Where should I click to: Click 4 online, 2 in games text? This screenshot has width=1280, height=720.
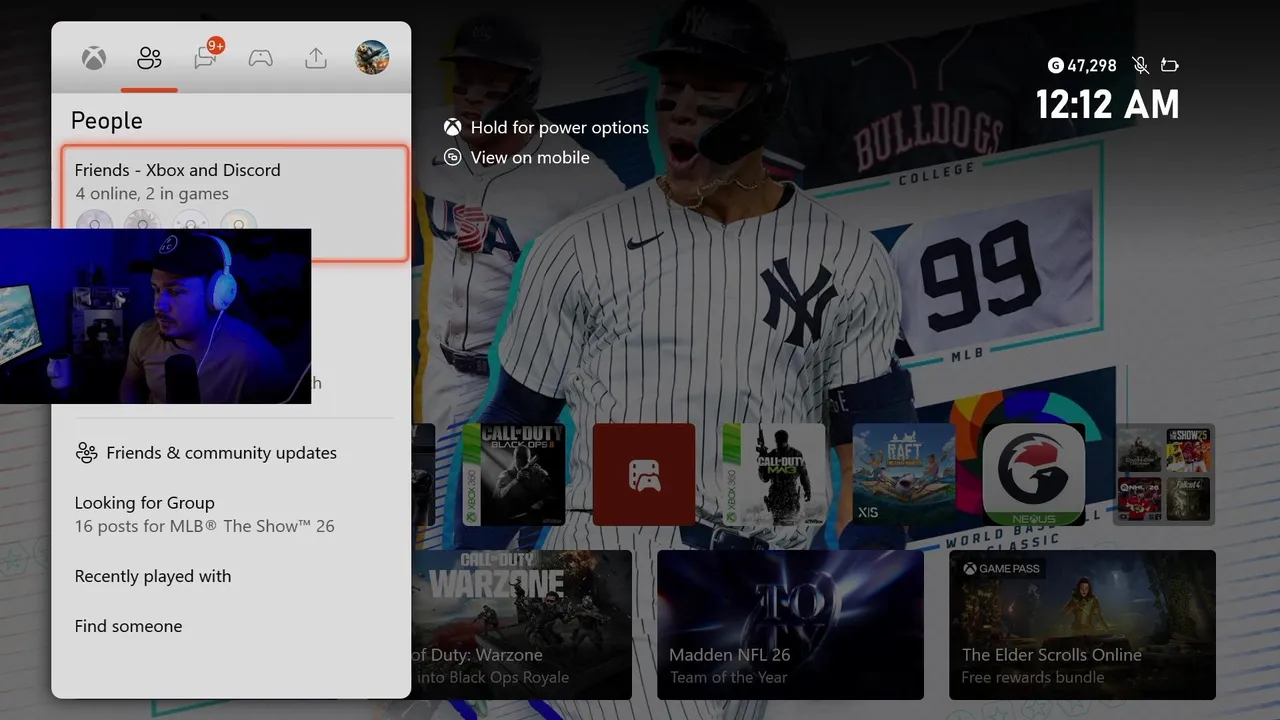tap(152, 194)
